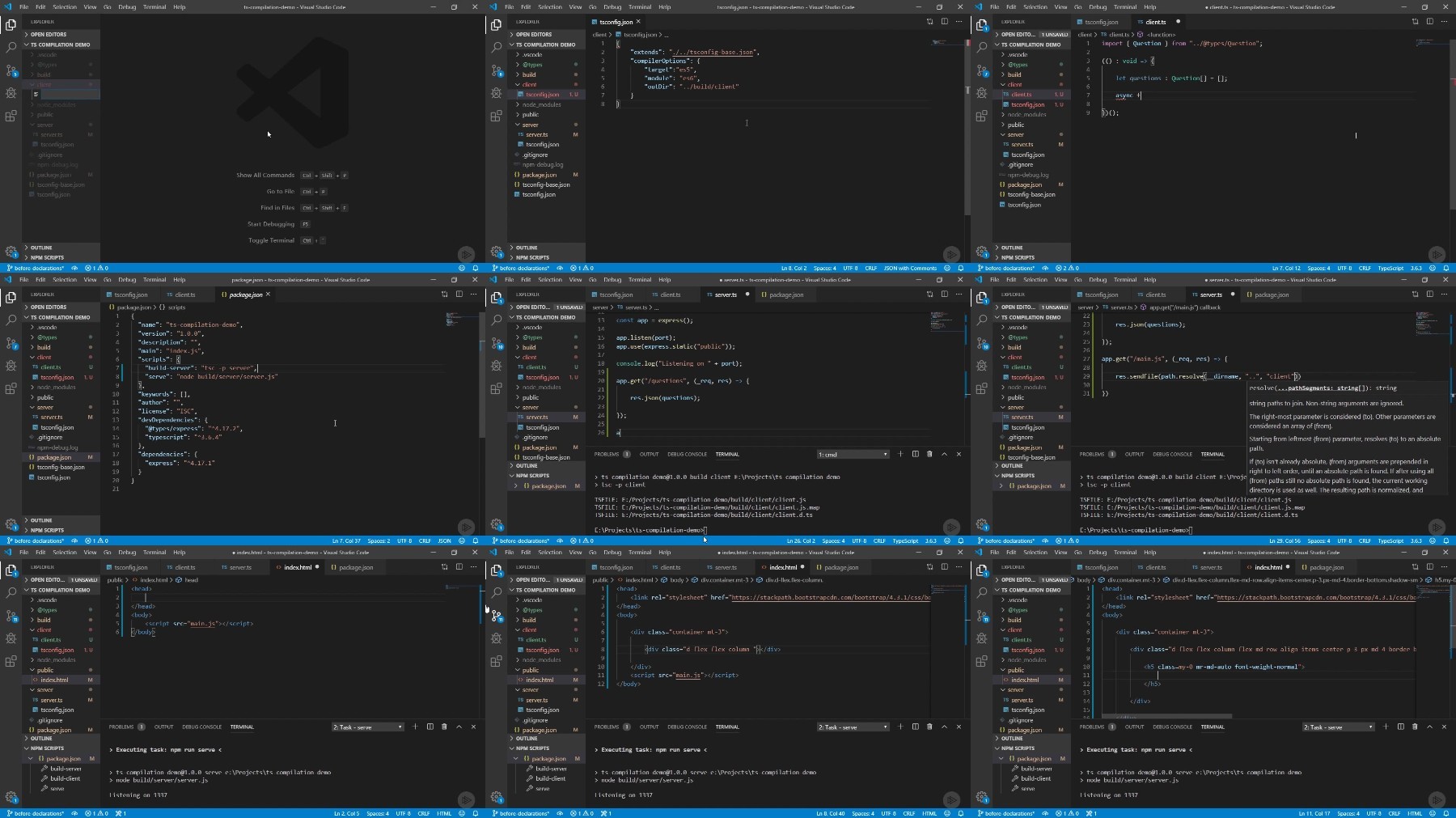Click Open Changes icon in the client.ts editor window
The image size is (1456, 818).
(1415, 22)
